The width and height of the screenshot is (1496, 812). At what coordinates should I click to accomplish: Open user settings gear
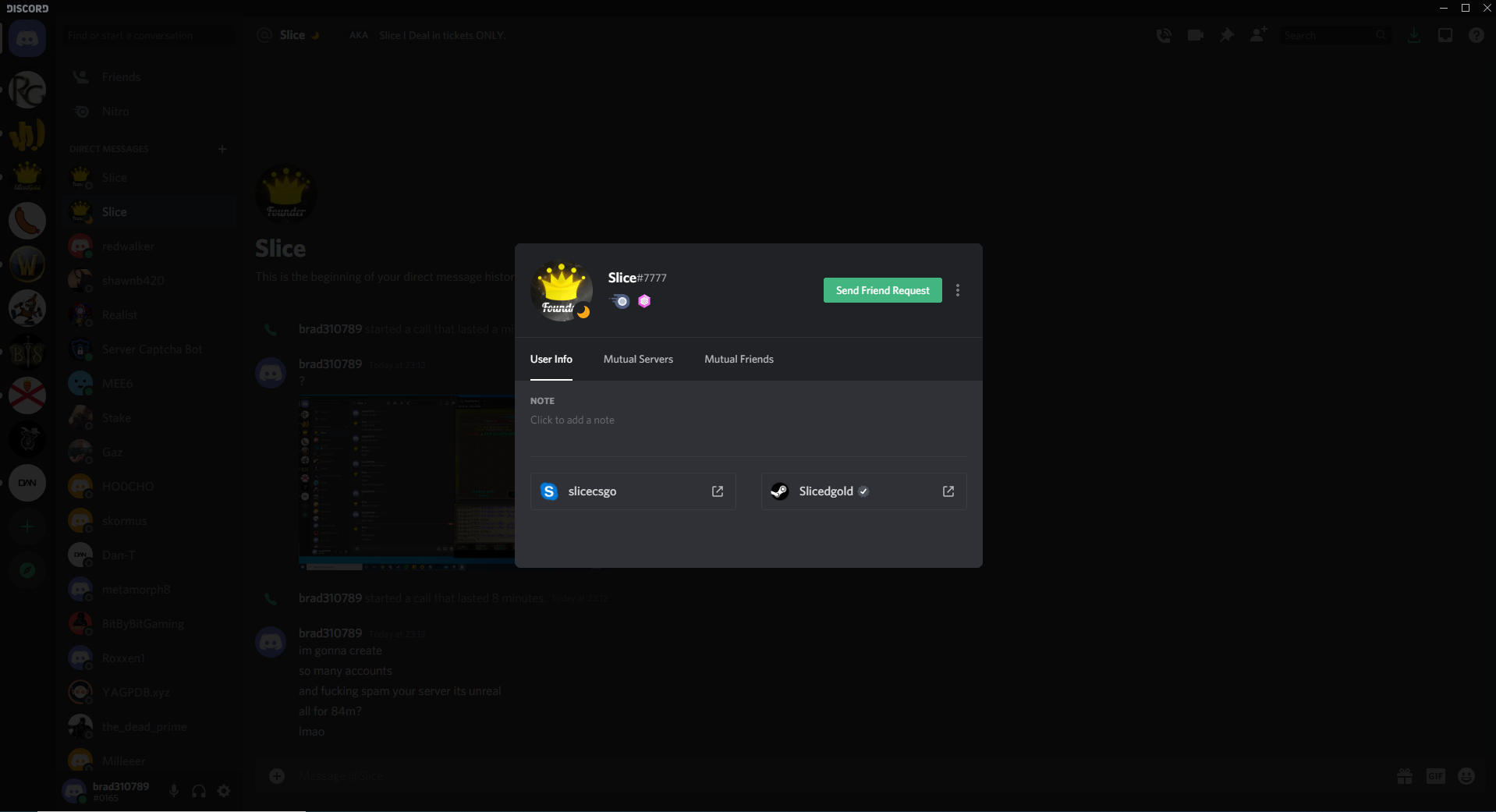(x=224, y=791)
